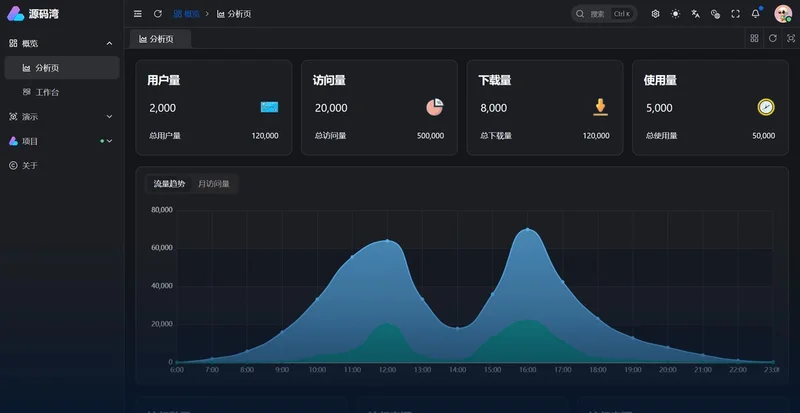Click the 500,000 total visits value

[431, 136]
